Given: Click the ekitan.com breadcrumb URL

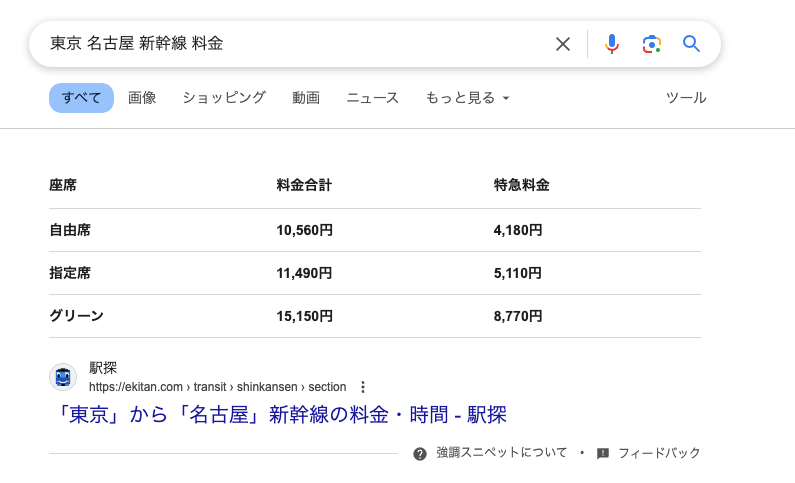Looking at the screenshot, I should (x=218, y=387).
